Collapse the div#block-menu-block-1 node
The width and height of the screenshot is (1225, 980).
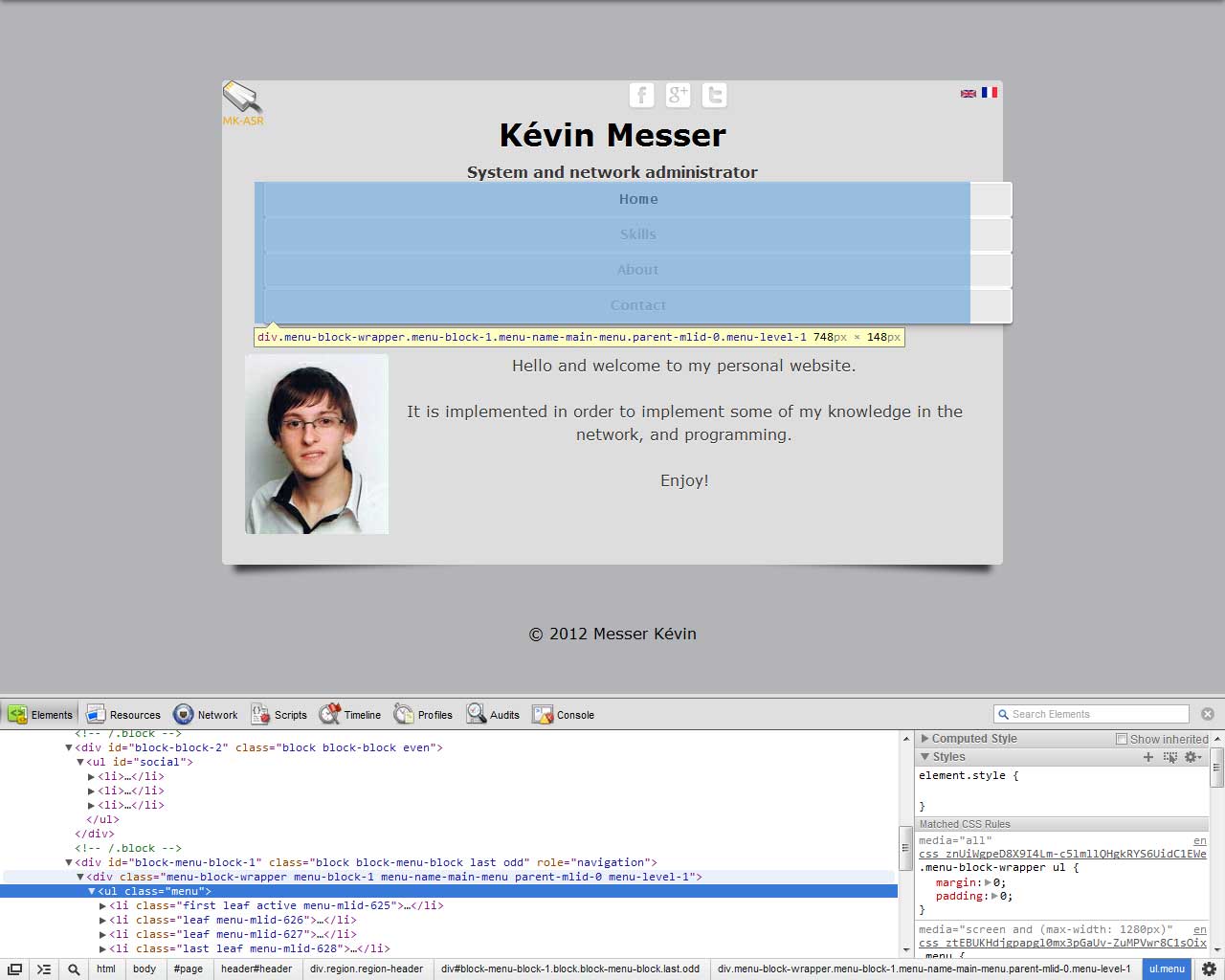click(x=69, y=862)
